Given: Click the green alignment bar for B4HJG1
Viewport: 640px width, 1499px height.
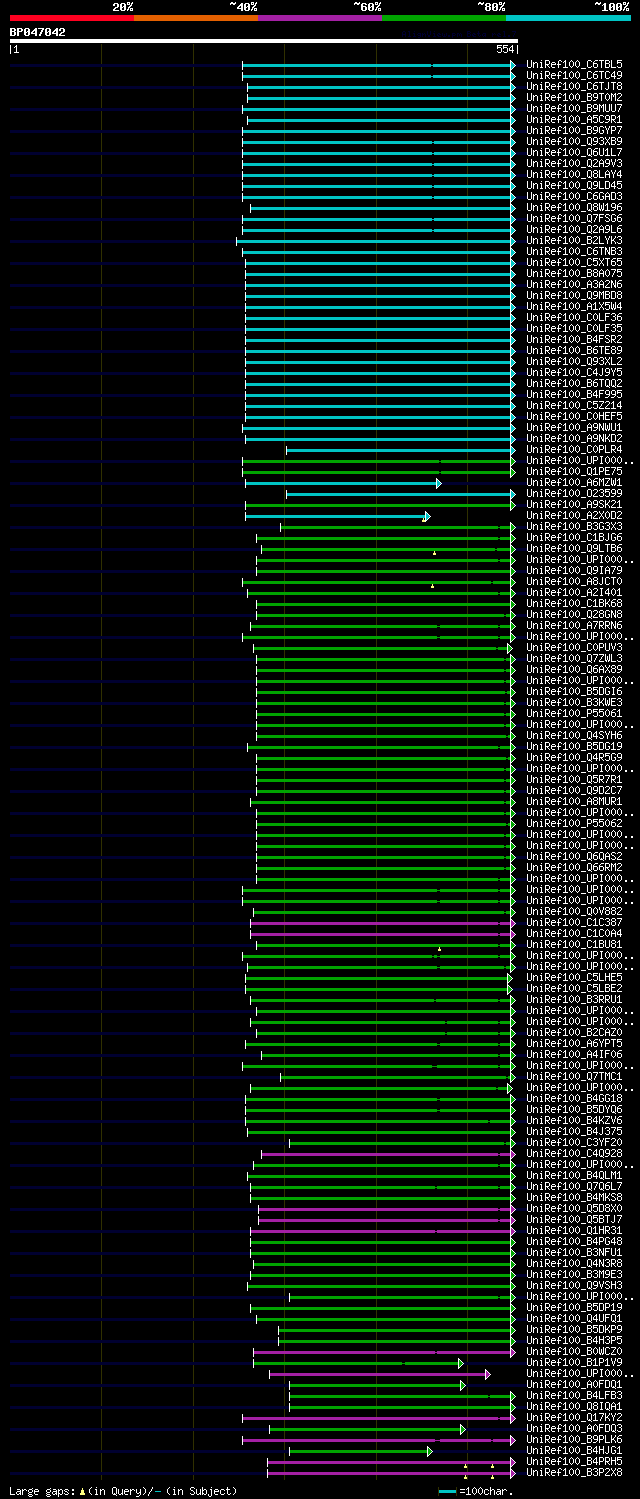Looking at the screenshot, I should click(360, 1451).
